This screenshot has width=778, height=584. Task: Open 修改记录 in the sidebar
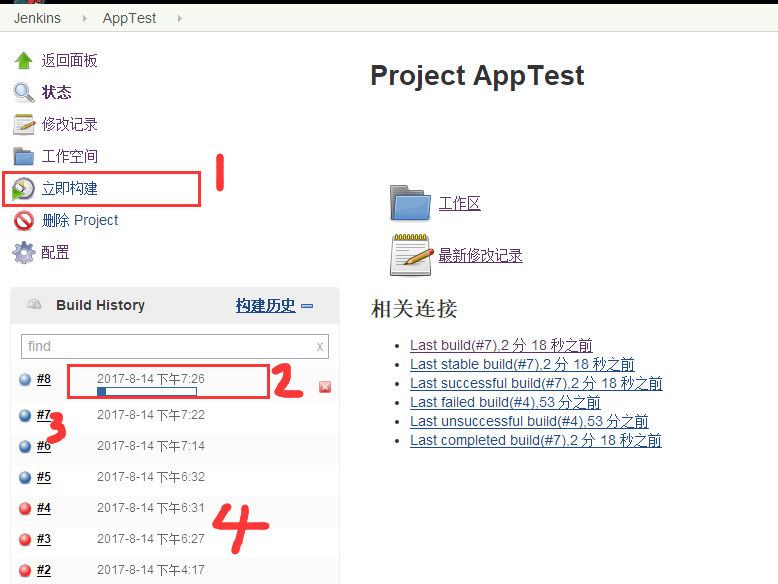point(69,125)
